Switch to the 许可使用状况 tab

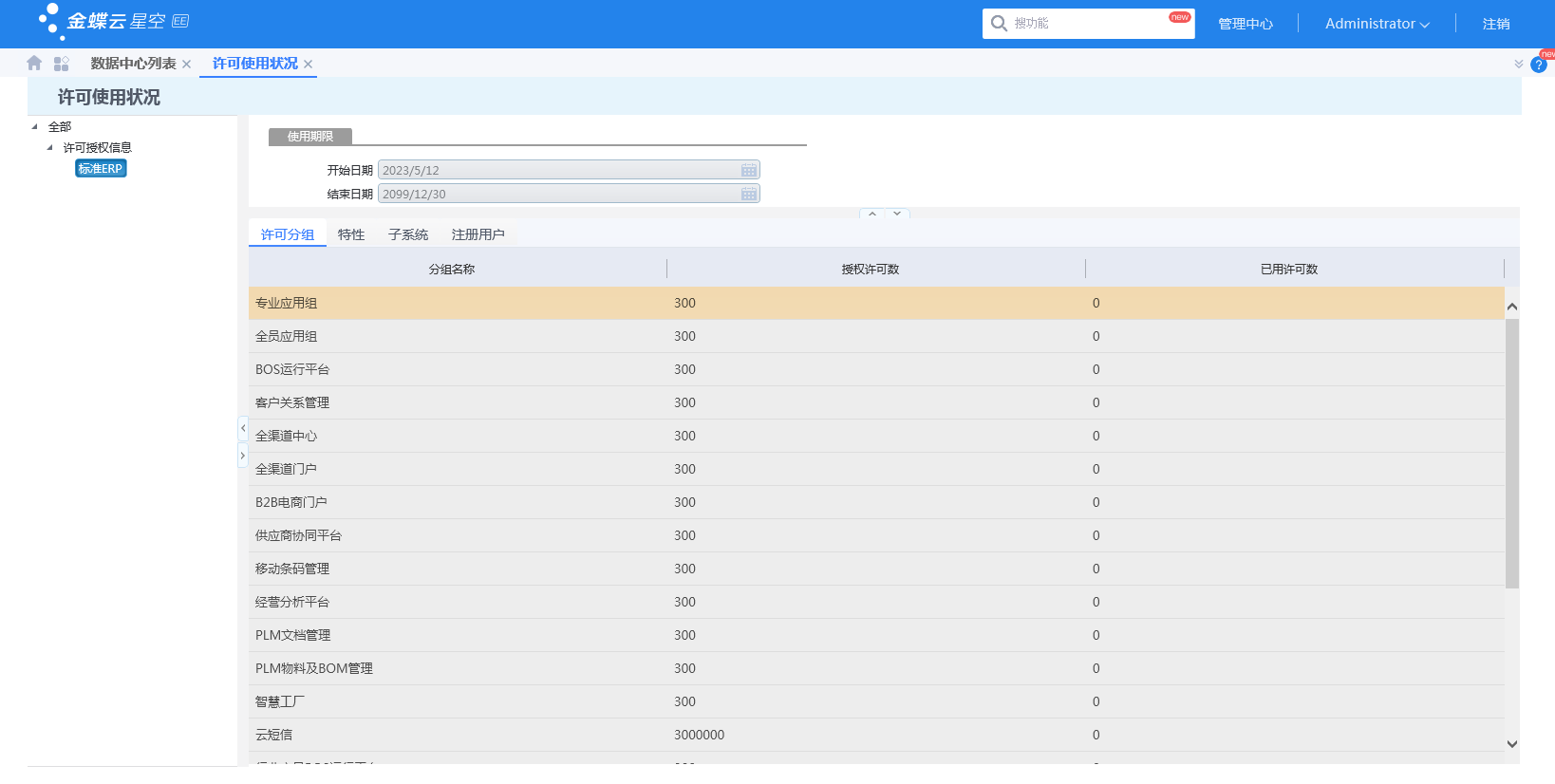click(x=255, y=64)
